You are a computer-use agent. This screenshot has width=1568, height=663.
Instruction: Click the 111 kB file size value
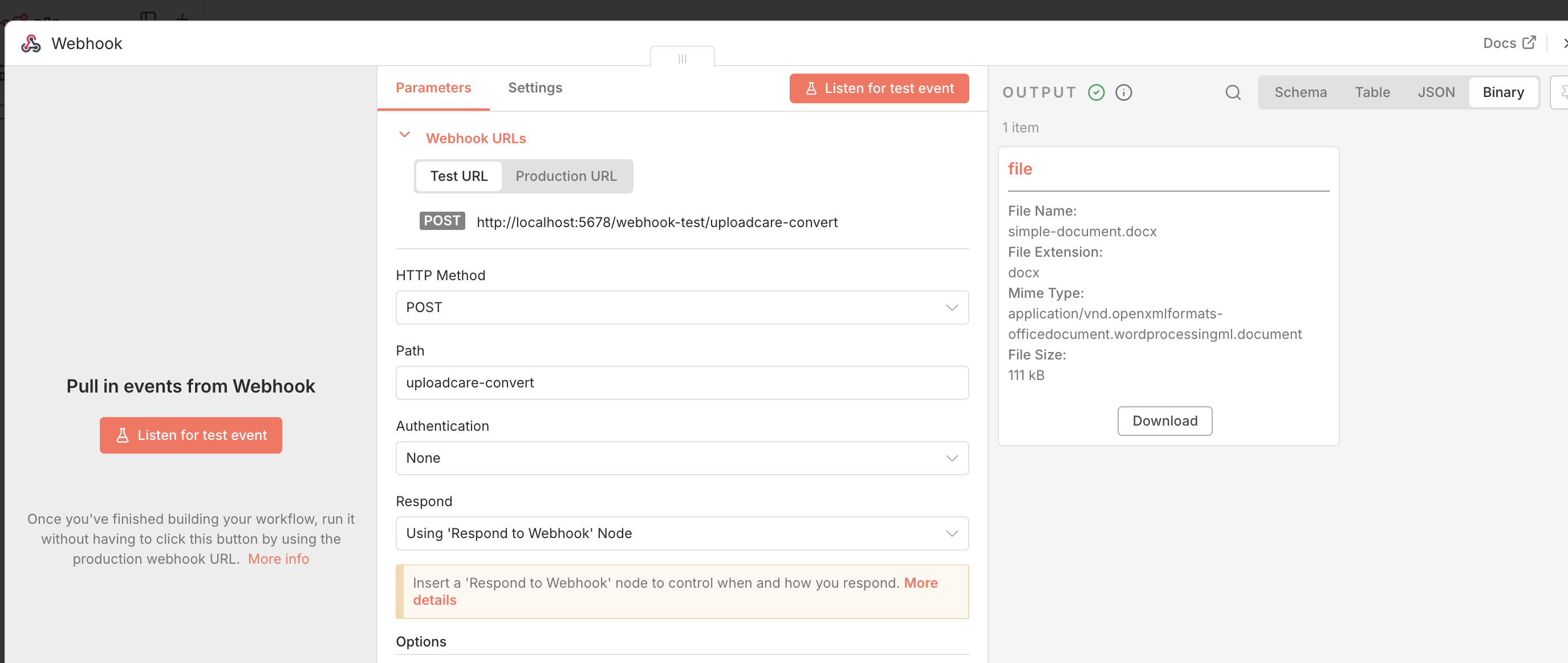pos(1026,375)
